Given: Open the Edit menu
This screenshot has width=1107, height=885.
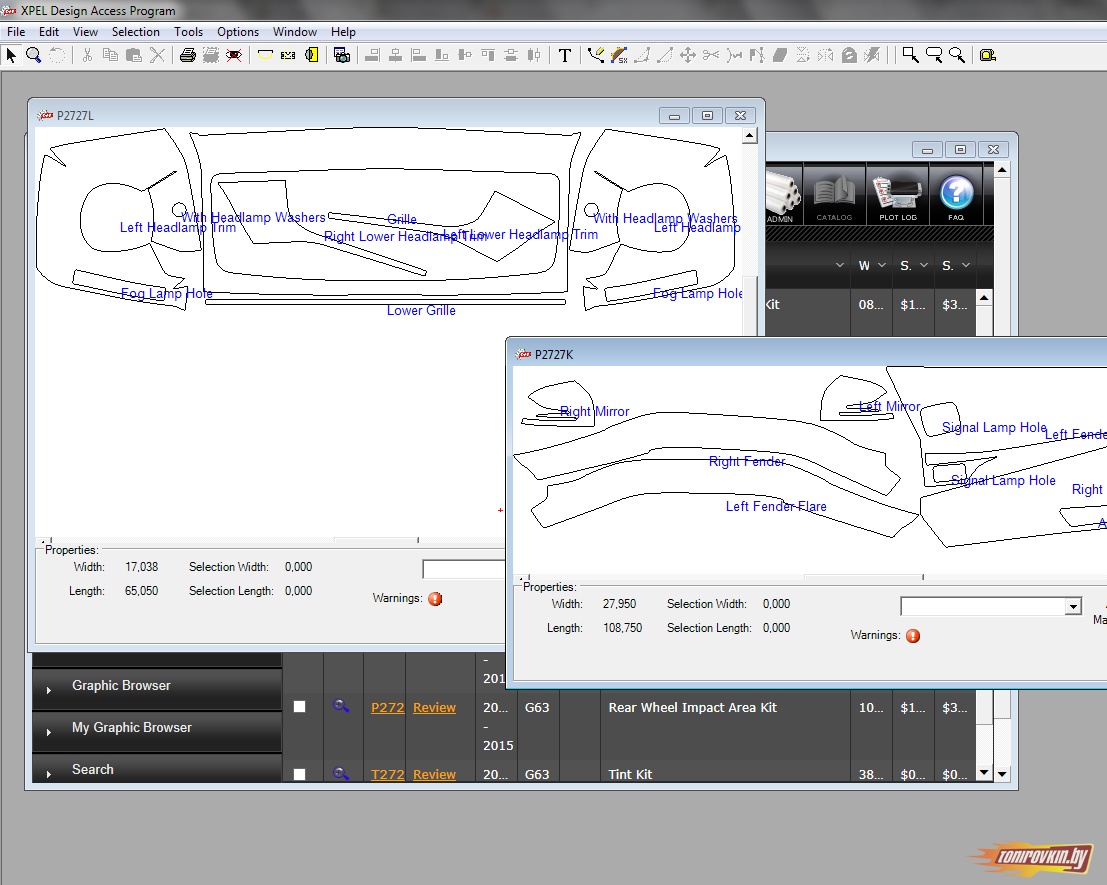Looking at the screenshot, I should tap(49, 32).
